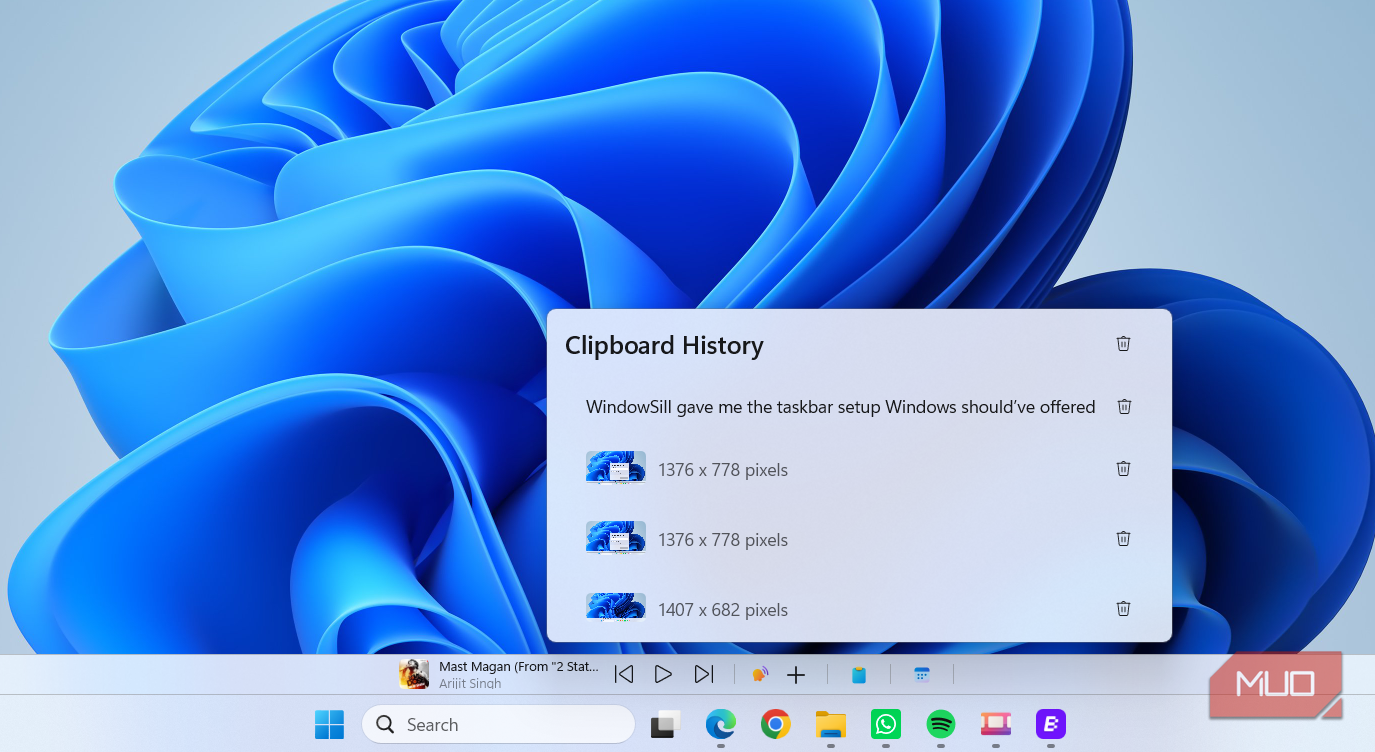Image resolution: width=1375 pixels, height=752 pixels.
Task: Launch Microsoft Edge from taskbar
Action: coord(721,724)
